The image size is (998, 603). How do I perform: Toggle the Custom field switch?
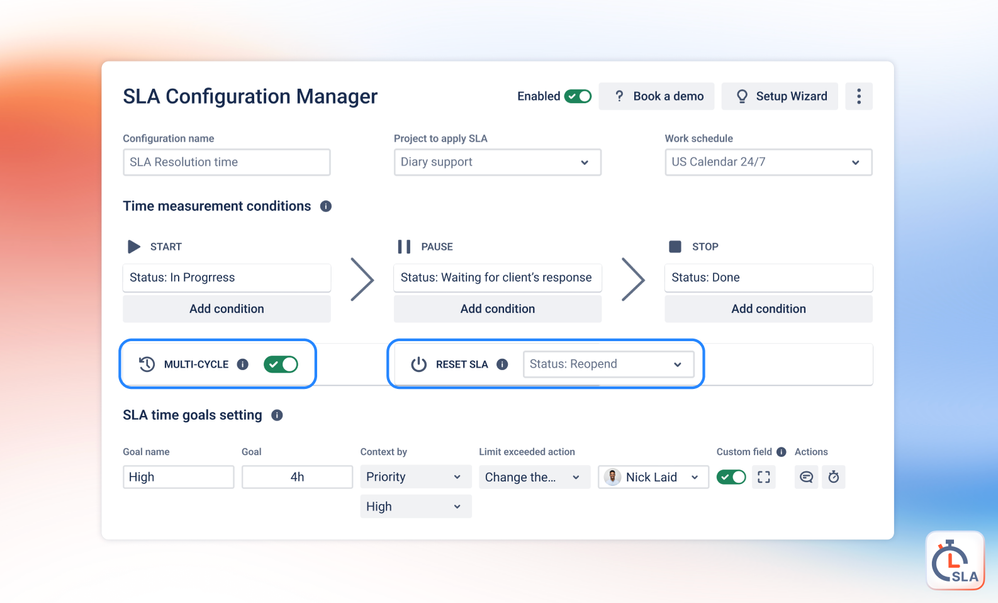pyautogui.click(x=731, y=477)
